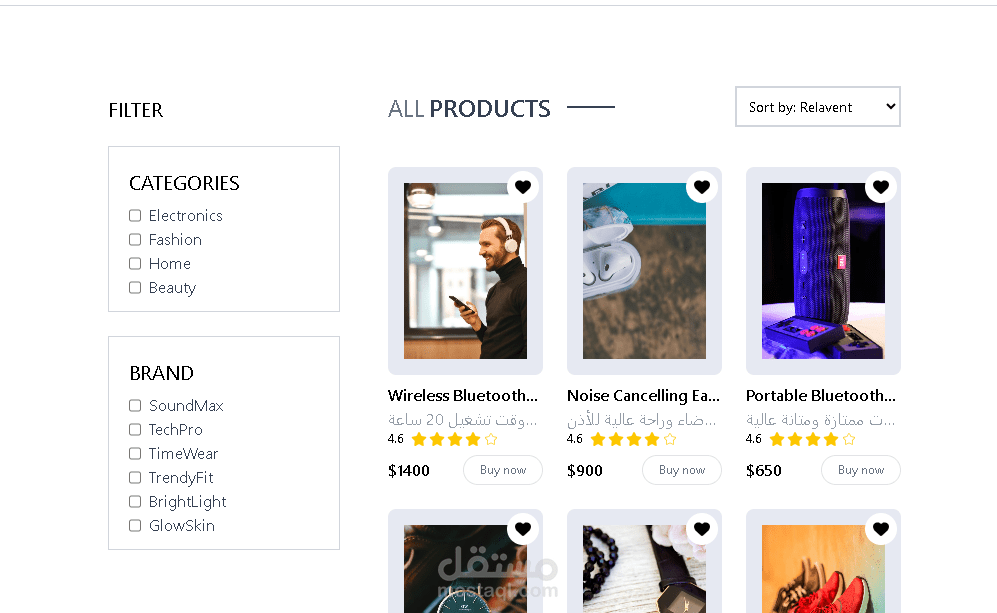Click heart icon on Noise Cancelling Earbuds
The width and height of the screenshot is (997, 613).
coord(702,187)
